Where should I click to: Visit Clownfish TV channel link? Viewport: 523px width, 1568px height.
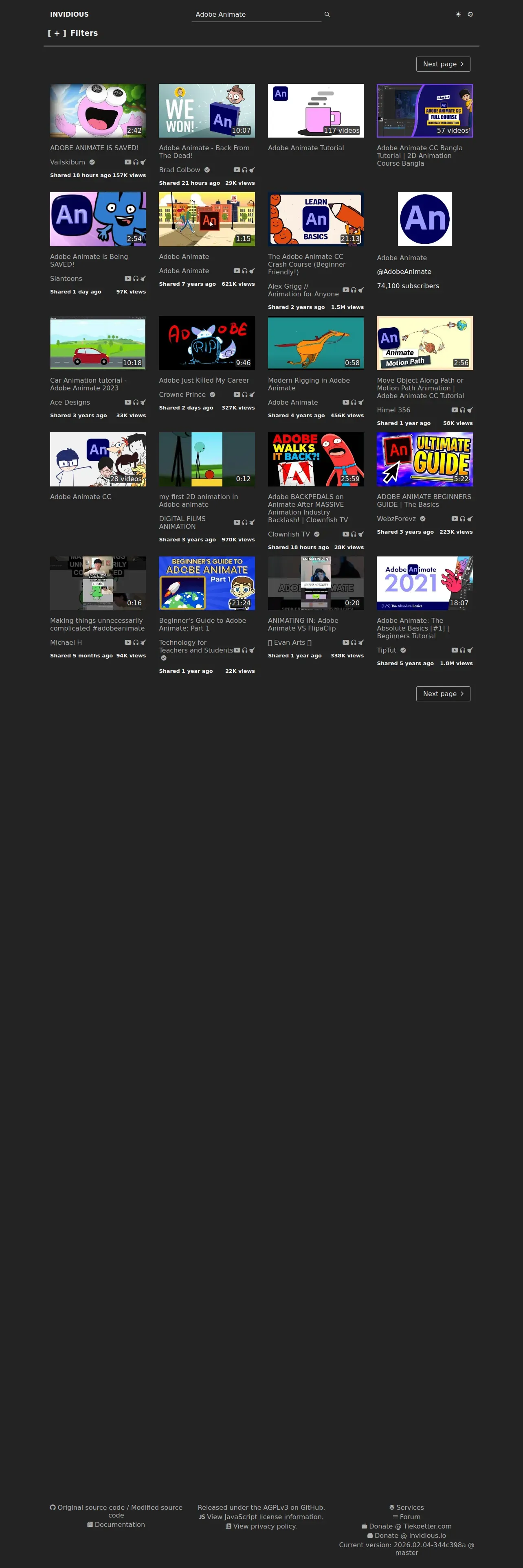point(289,534)
